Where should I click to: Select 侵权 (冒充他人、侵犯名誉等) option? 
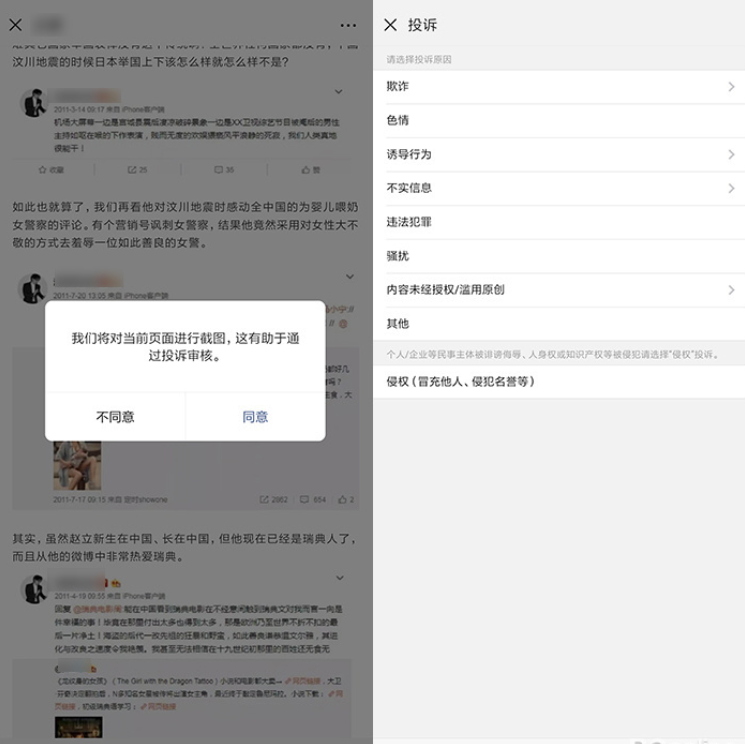[559, 382]
